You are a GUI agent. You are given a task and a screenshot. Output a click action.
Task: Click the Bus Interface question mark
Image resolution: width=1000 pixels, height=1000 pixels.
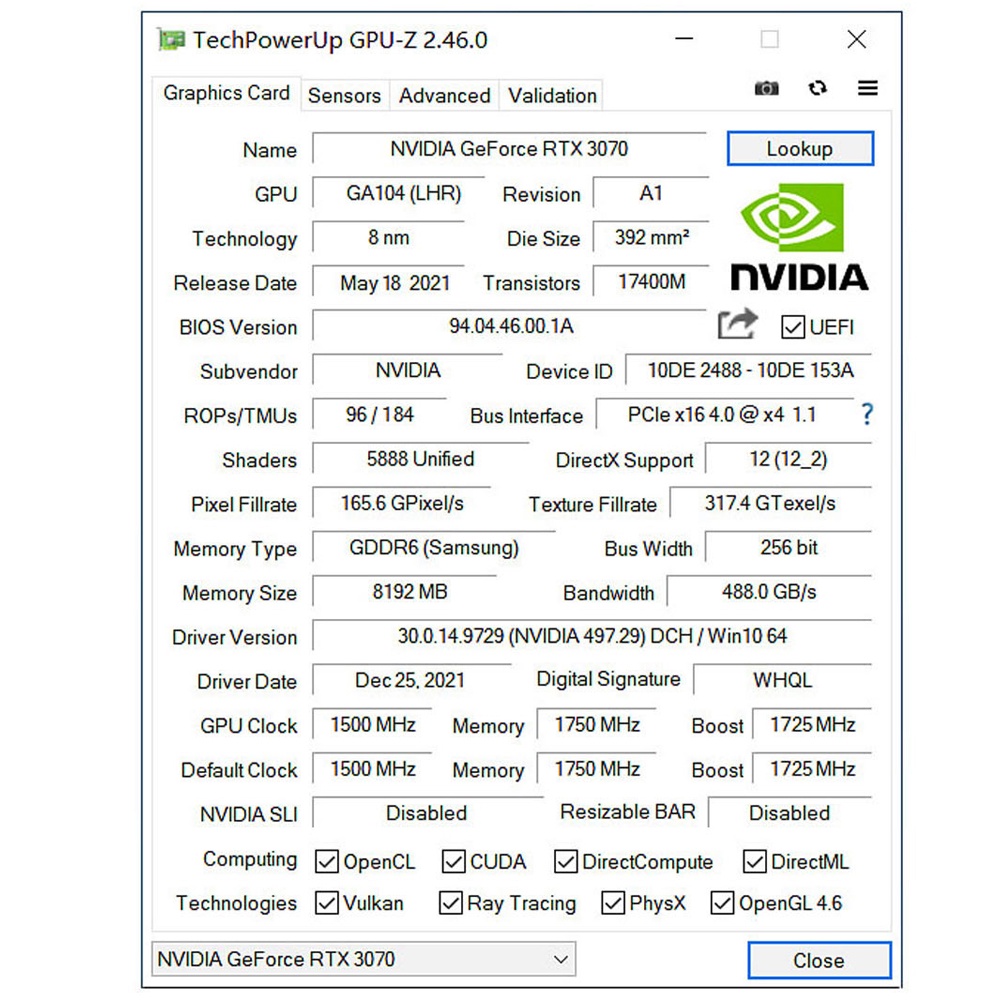(866, 414)
